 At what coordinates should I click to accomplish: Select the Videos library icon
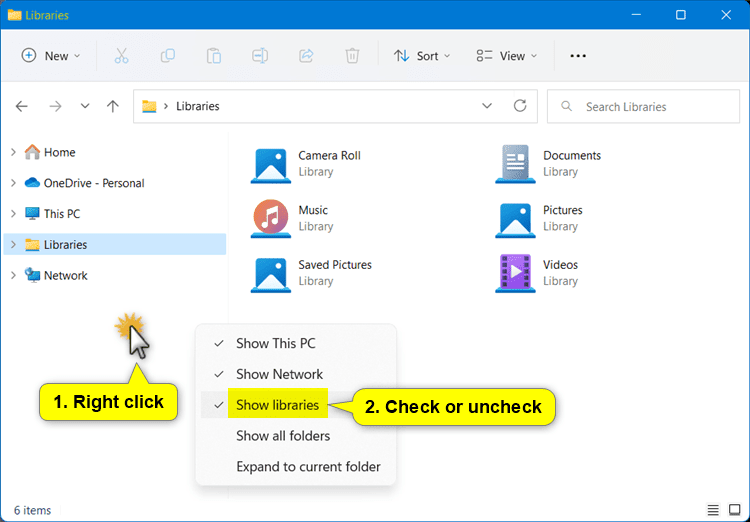coord(515,274)
